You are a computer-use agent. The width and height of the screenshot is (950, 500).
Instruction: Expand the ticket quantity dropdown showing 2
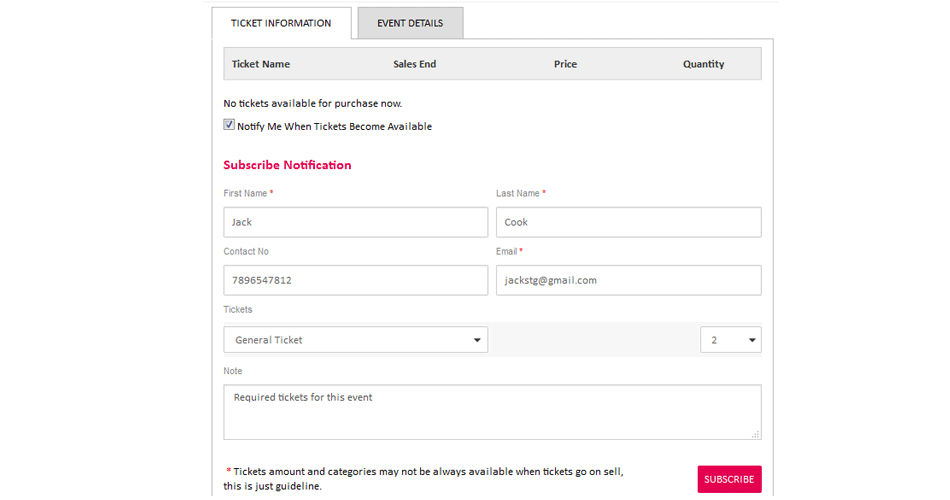pyautogui.click(x=730, y=340)
